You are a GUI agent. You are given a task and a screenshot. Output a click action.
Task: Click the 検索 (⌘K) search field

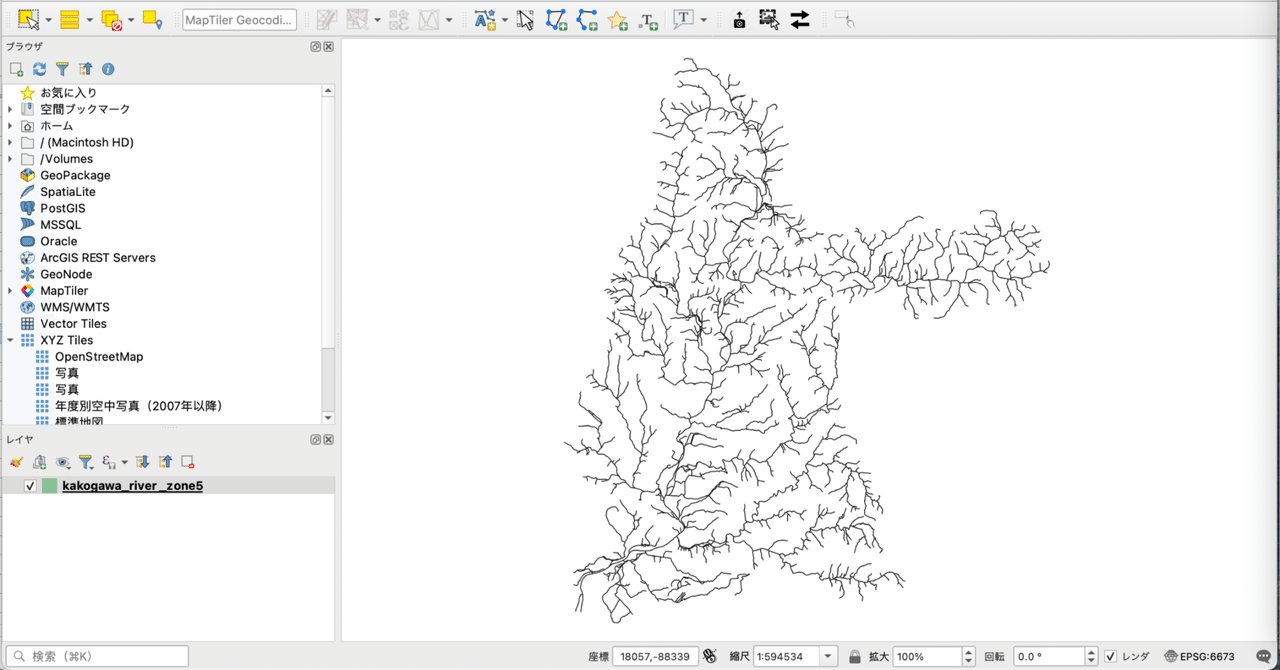coord(95,655)
